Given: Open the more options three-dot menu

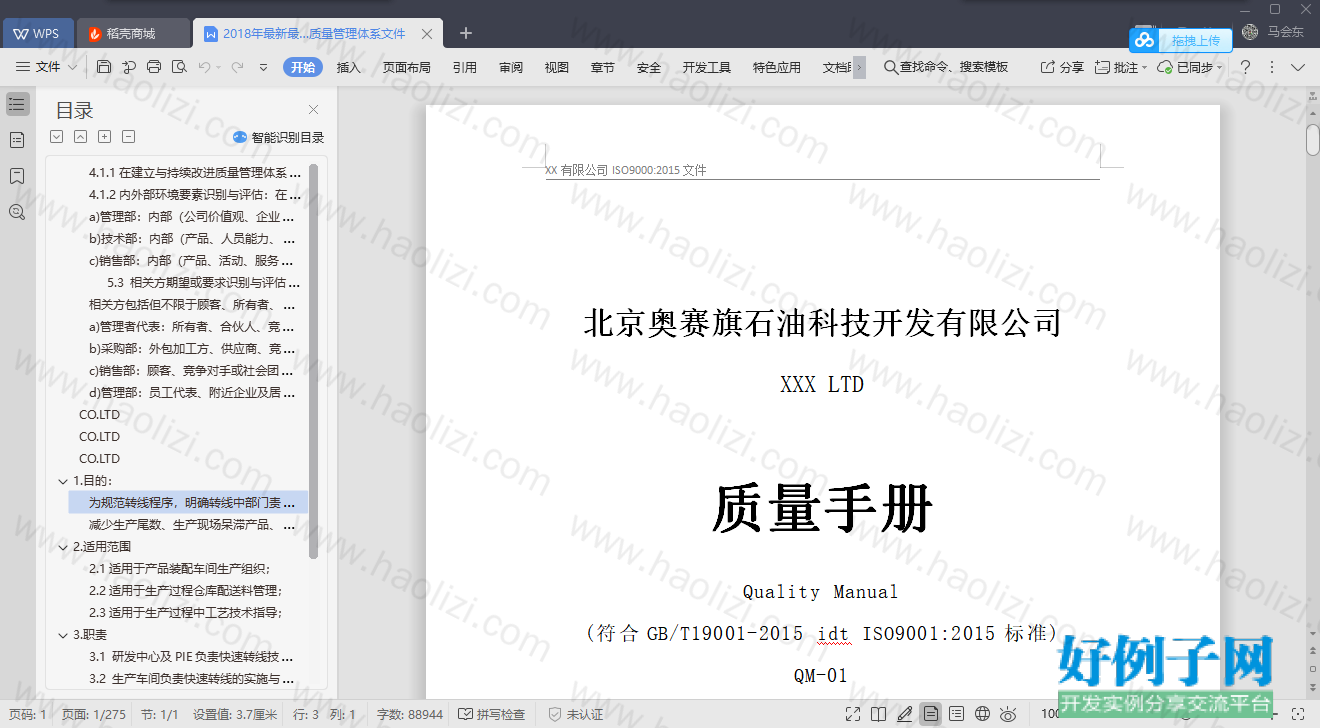Looking at the screenshot, I should tap(1272, 67).
